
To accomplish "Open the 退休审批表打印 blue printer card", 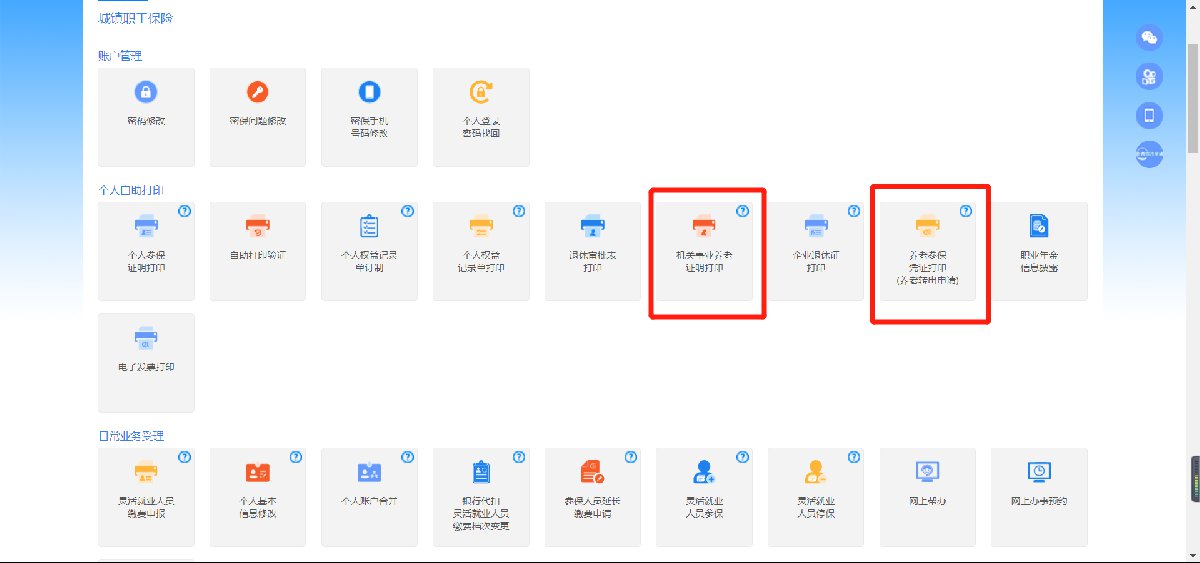I will [593, 251].
